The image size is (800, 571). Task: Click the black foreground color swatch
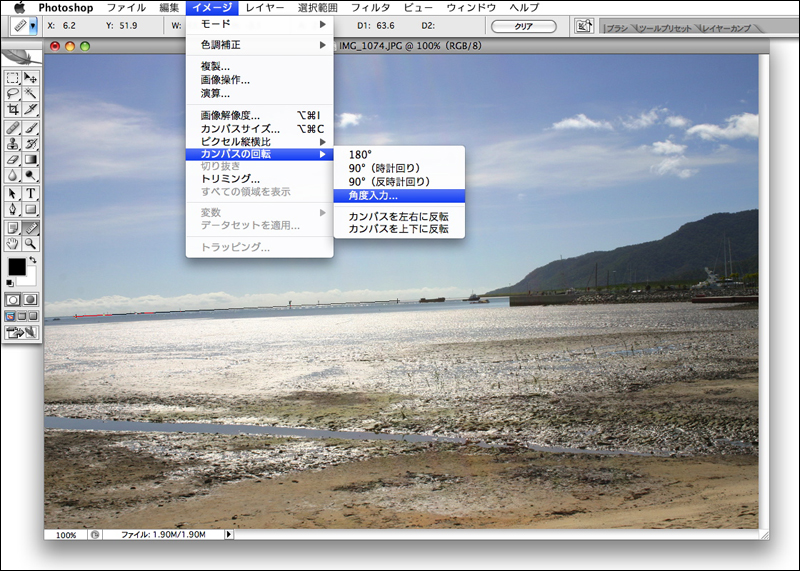tap(16, 268)
